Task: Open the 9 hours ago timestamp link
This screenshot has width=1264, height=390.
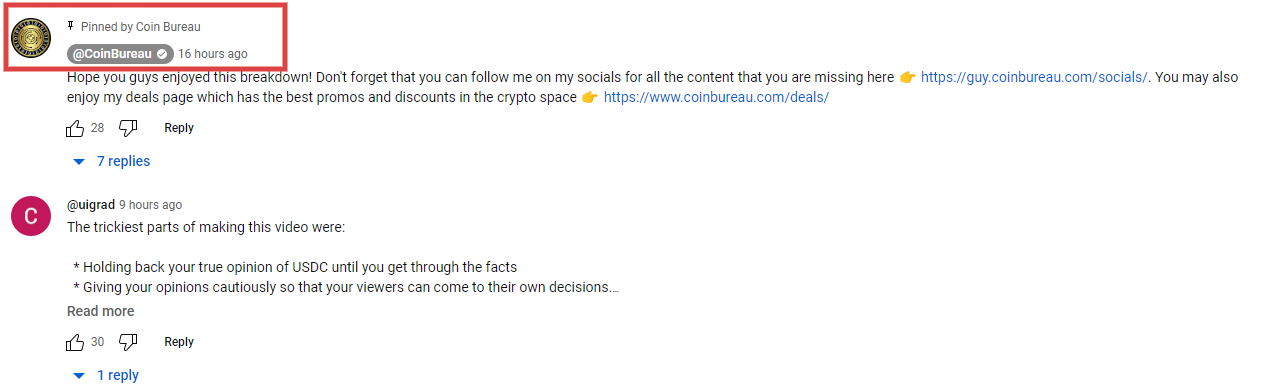Action: click(x=151, y=204)
